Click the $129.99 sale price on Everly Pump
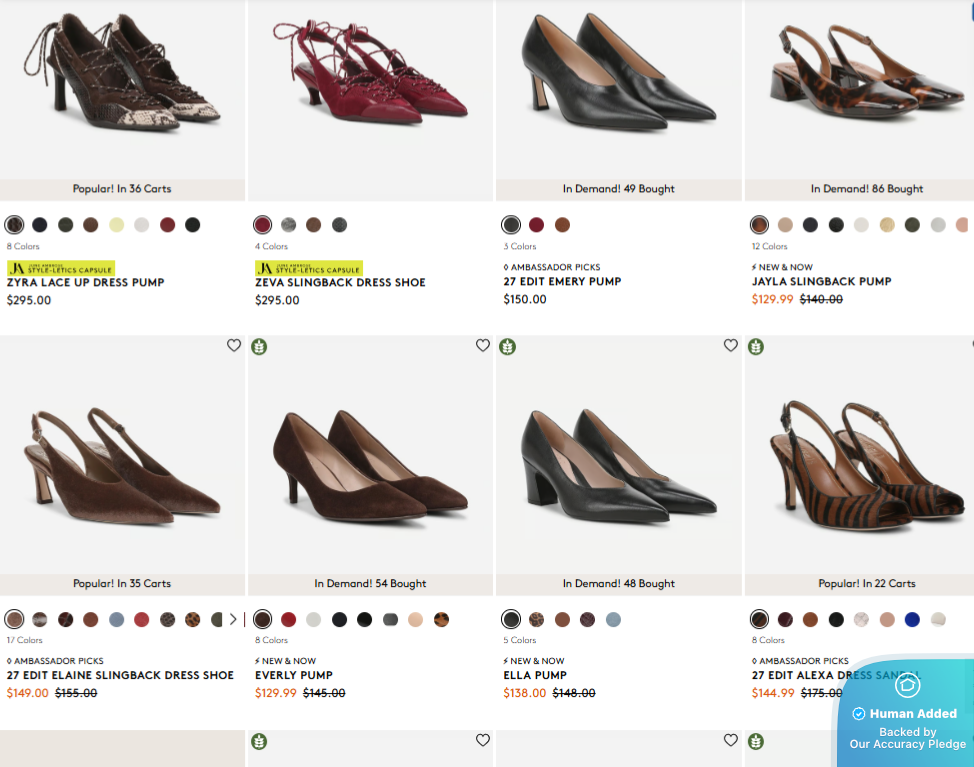Viewport: 974px width, 767px height. [276, 693]
